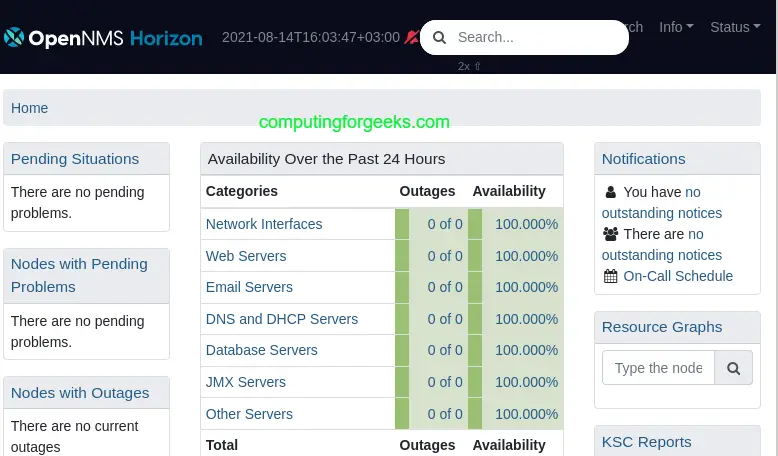Open the Notifications panel link

pos(644,159)
